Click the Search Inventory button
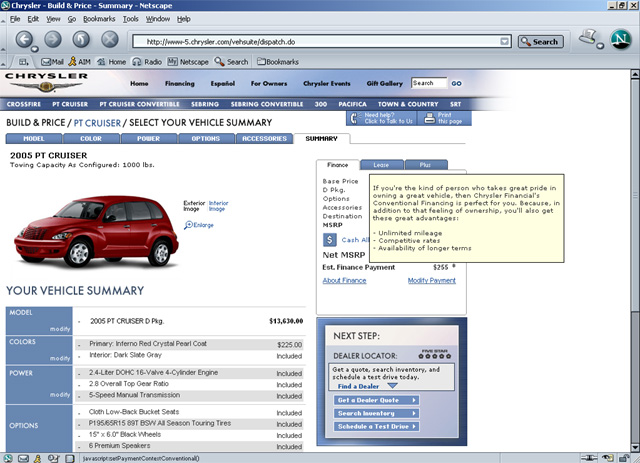This screenshot has width=640, height=463. pos(376,413)
